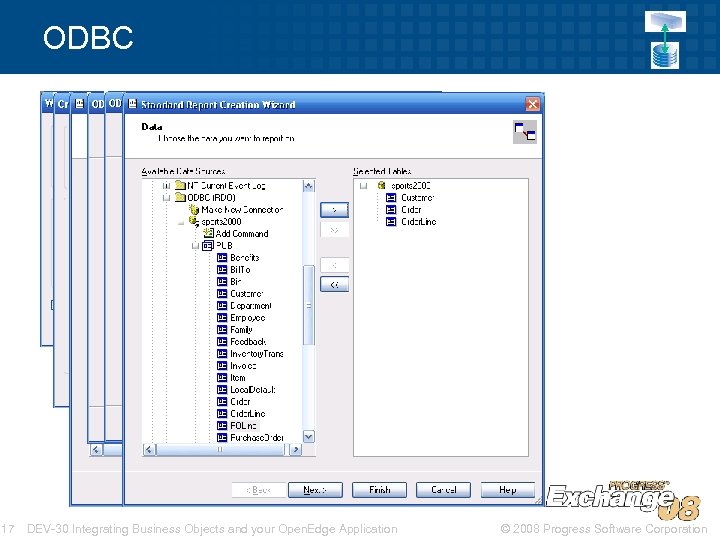Click the Invoice table icon
720x540 pixels.
[x=222, y=366]
